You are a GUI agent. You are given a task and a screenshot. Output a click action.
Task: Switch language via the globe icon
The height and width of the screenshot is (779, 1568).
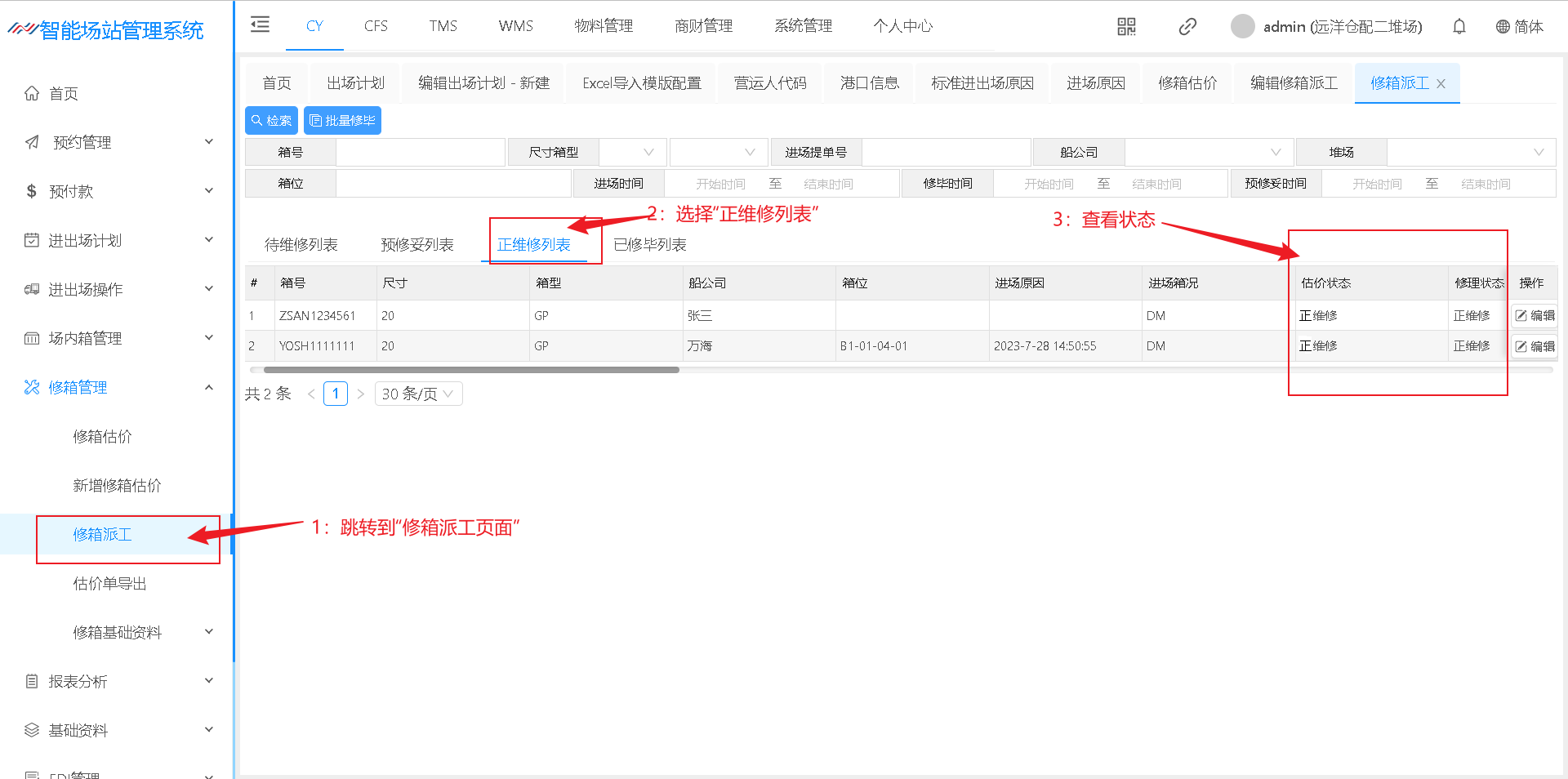pyautogui.click(x=1502, y=27)
